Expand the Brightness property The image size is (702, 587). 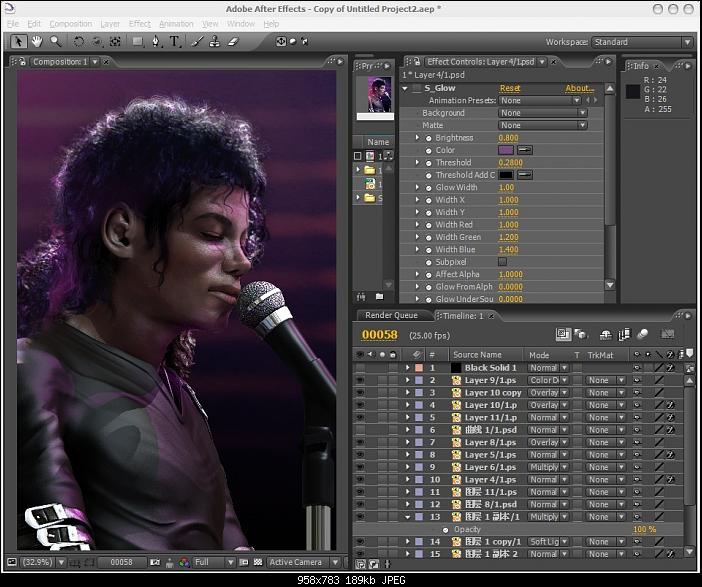[x=417, y=137]
